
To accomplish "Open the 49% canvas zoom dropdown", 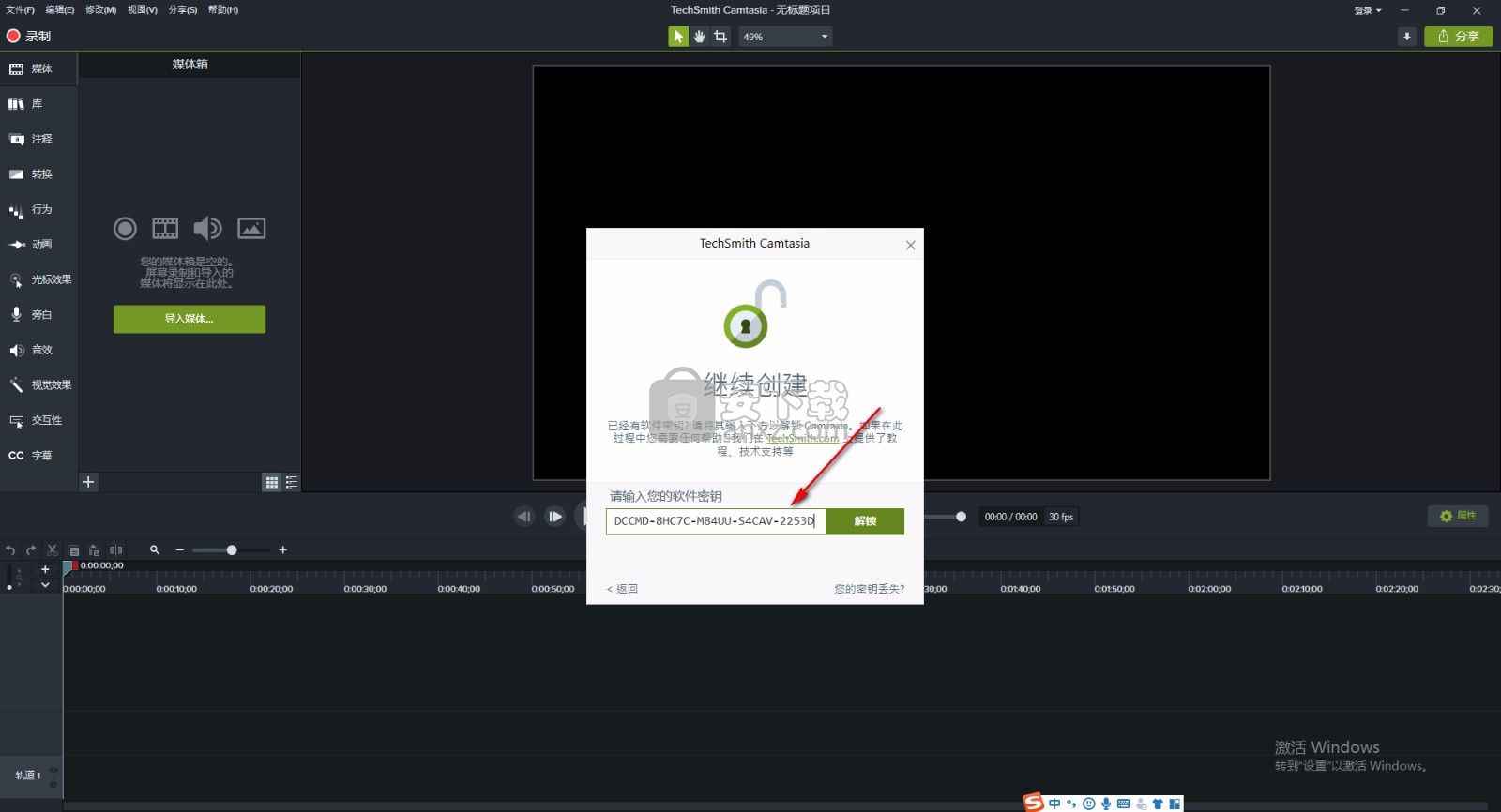I will [x=785, y=37].
